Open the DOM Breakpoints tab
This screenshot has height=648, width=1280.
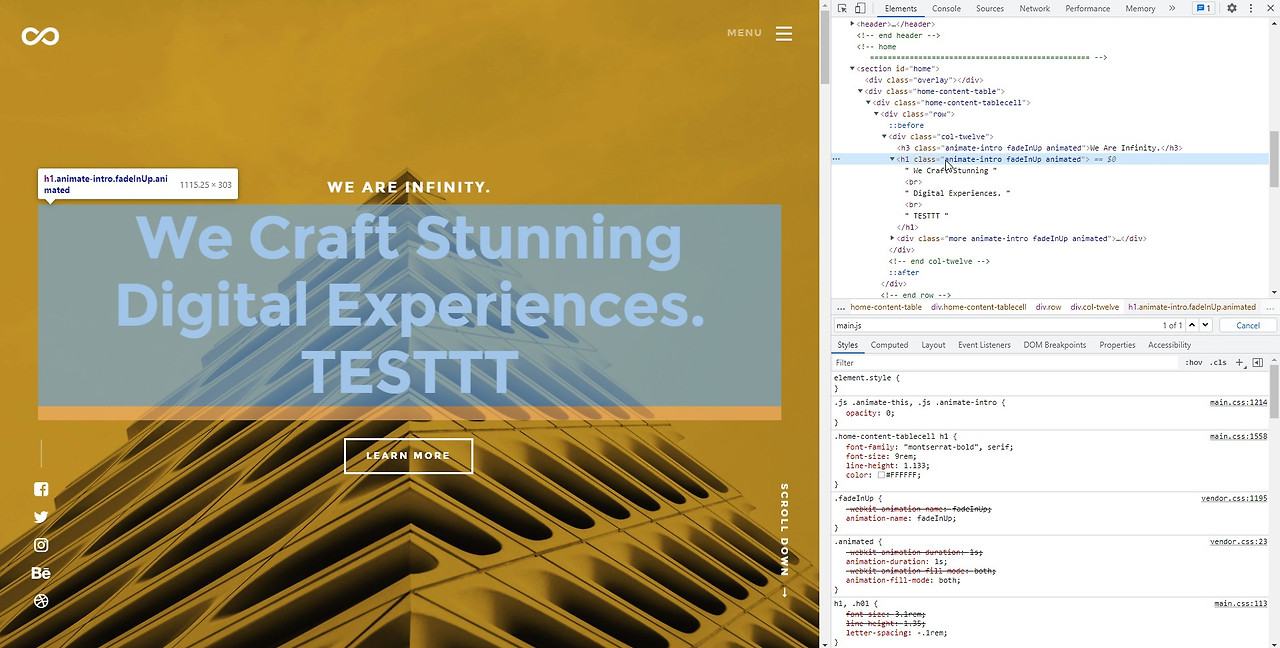tap(1054, 345)
